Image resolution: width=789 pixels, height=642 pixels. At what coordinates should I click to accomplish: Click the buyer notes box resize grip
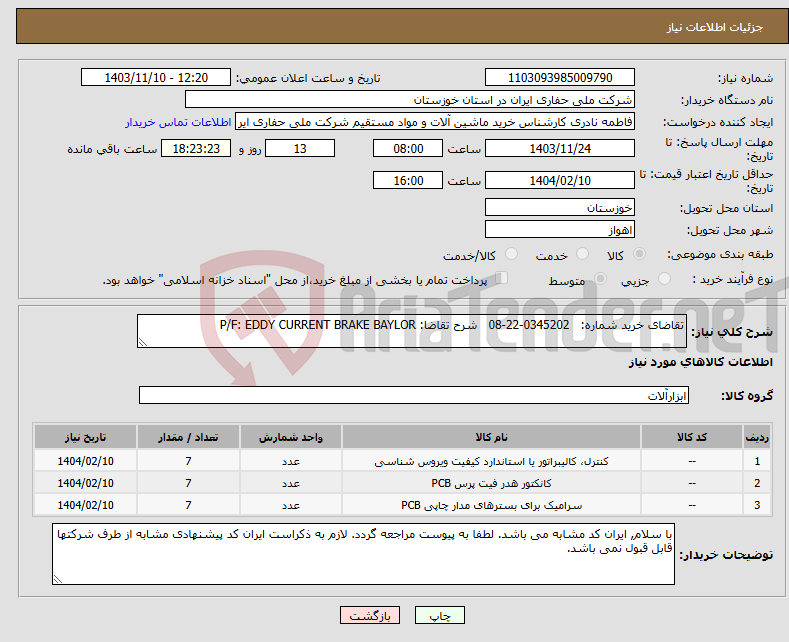pos(58,579)
